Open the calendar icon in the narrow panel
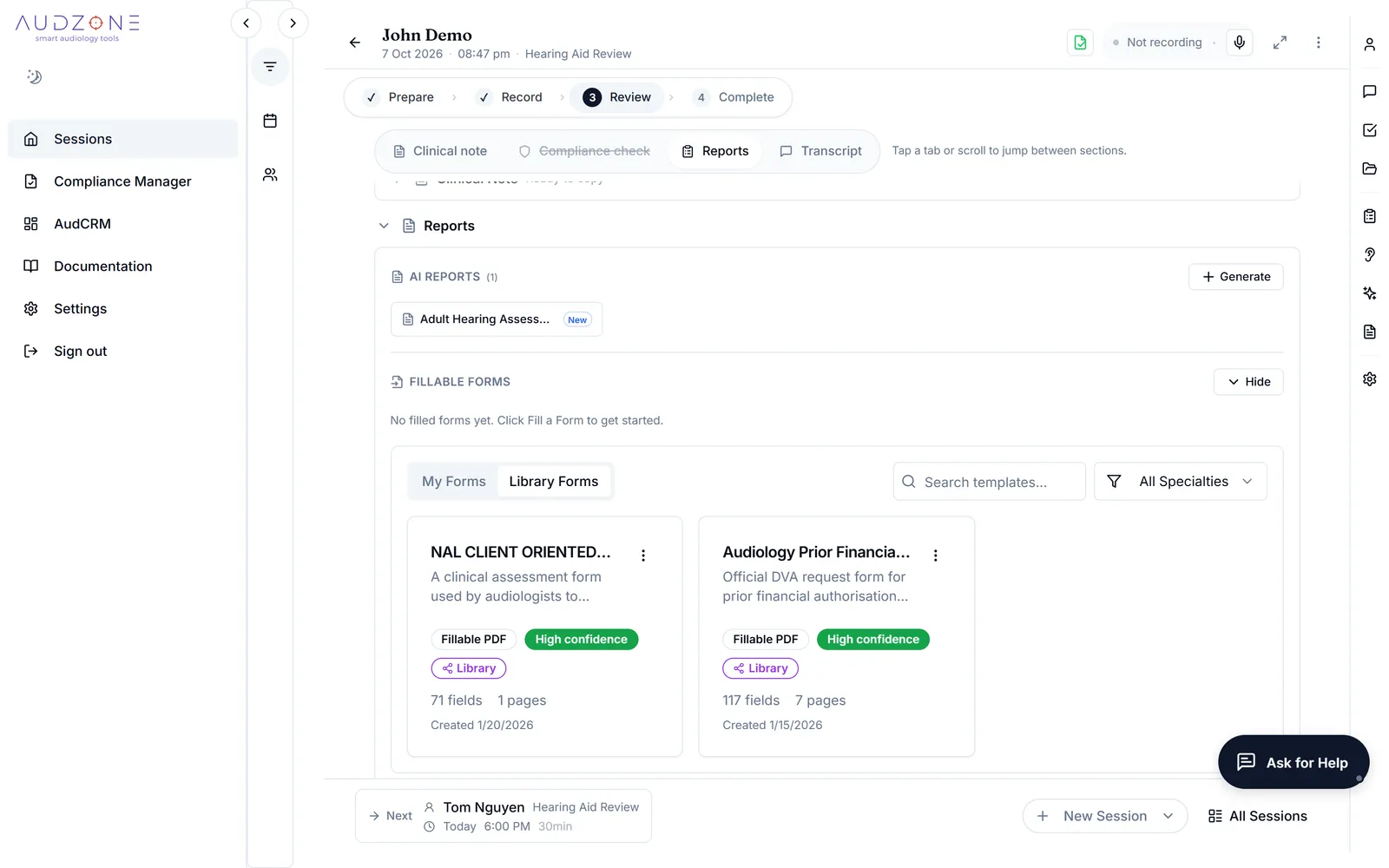 [270, 121]
